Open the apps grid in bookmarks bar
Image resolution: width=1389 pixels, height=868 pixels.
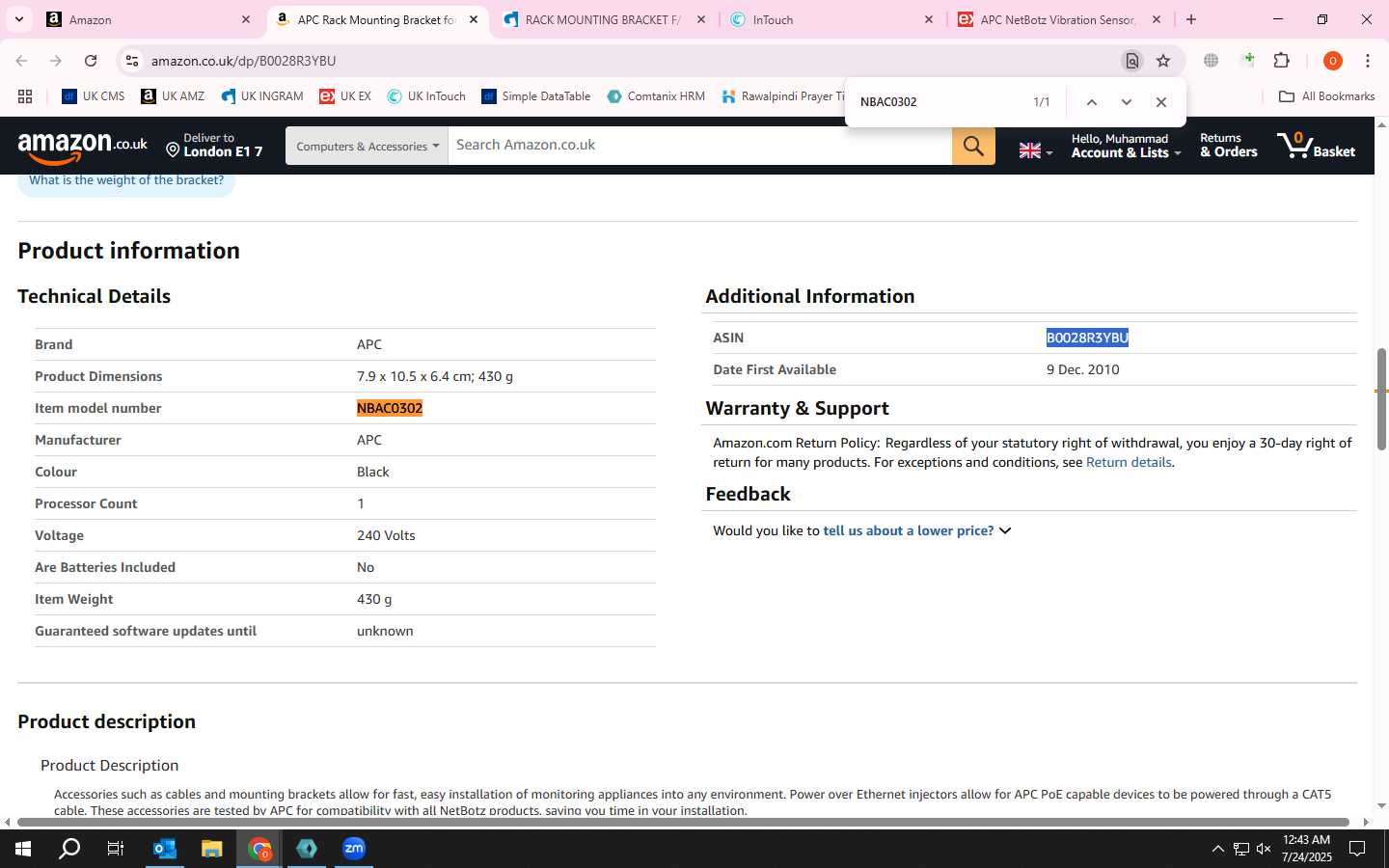pyautogui.click(x=25, y=96)
